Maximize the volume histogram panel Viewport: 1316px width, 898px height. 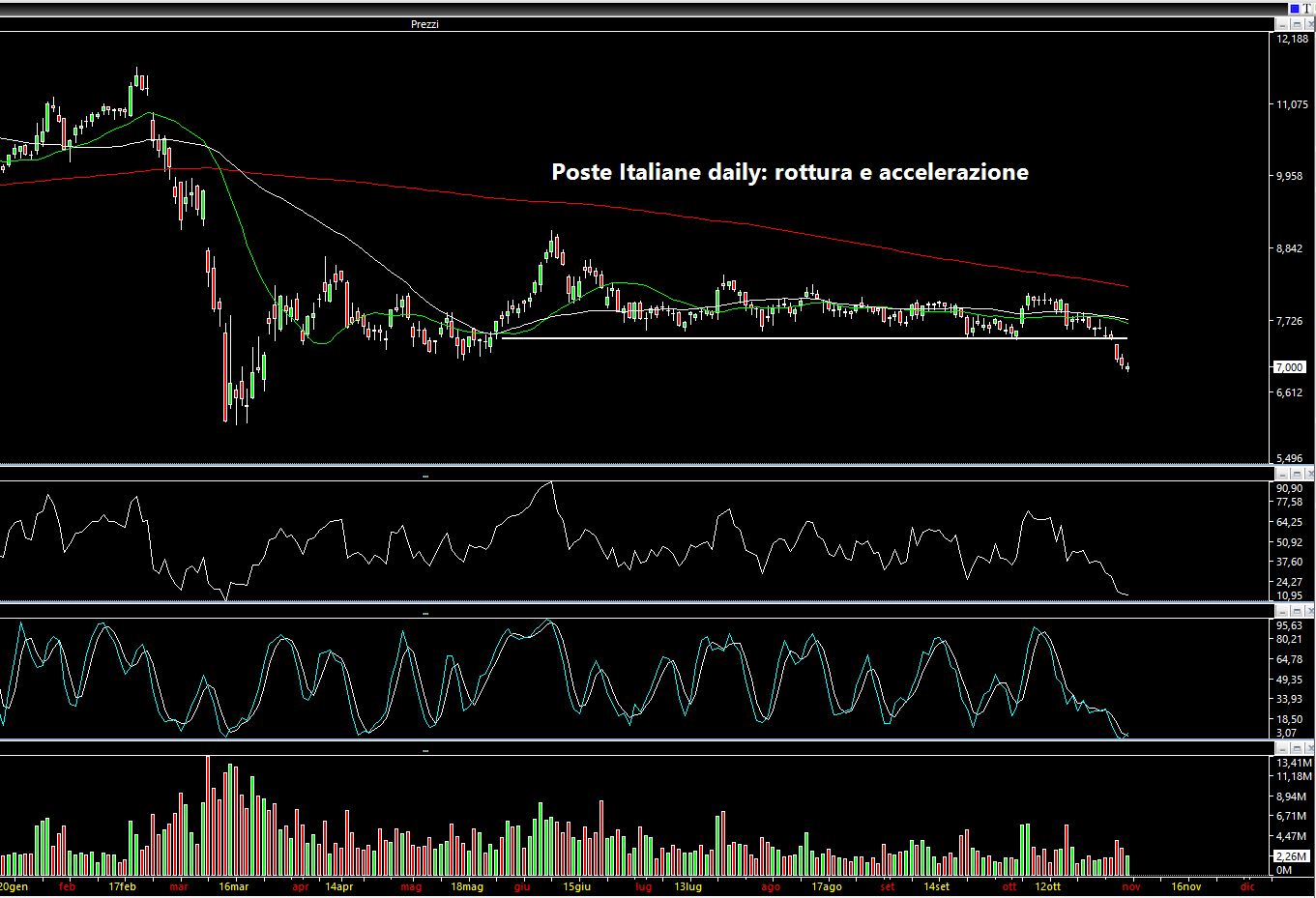[1296, 748]
